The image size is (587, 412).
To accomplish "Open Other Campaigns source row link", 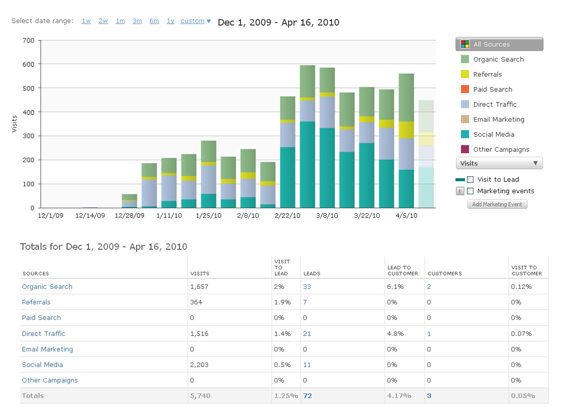I will 50,380.
